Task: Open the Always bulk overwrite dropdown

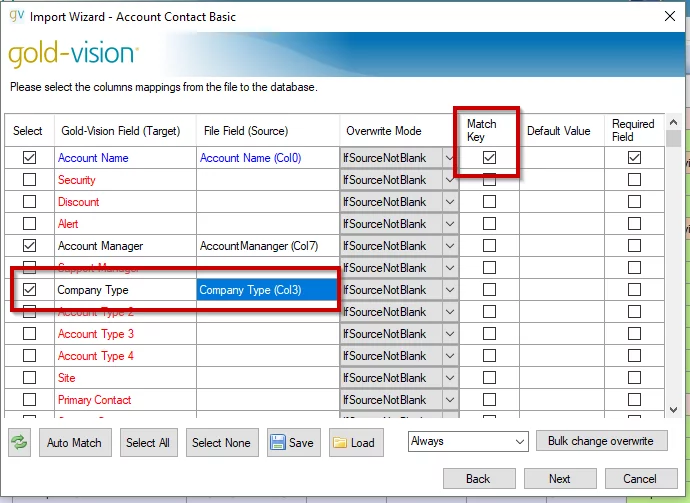Action: click(468, 441)
